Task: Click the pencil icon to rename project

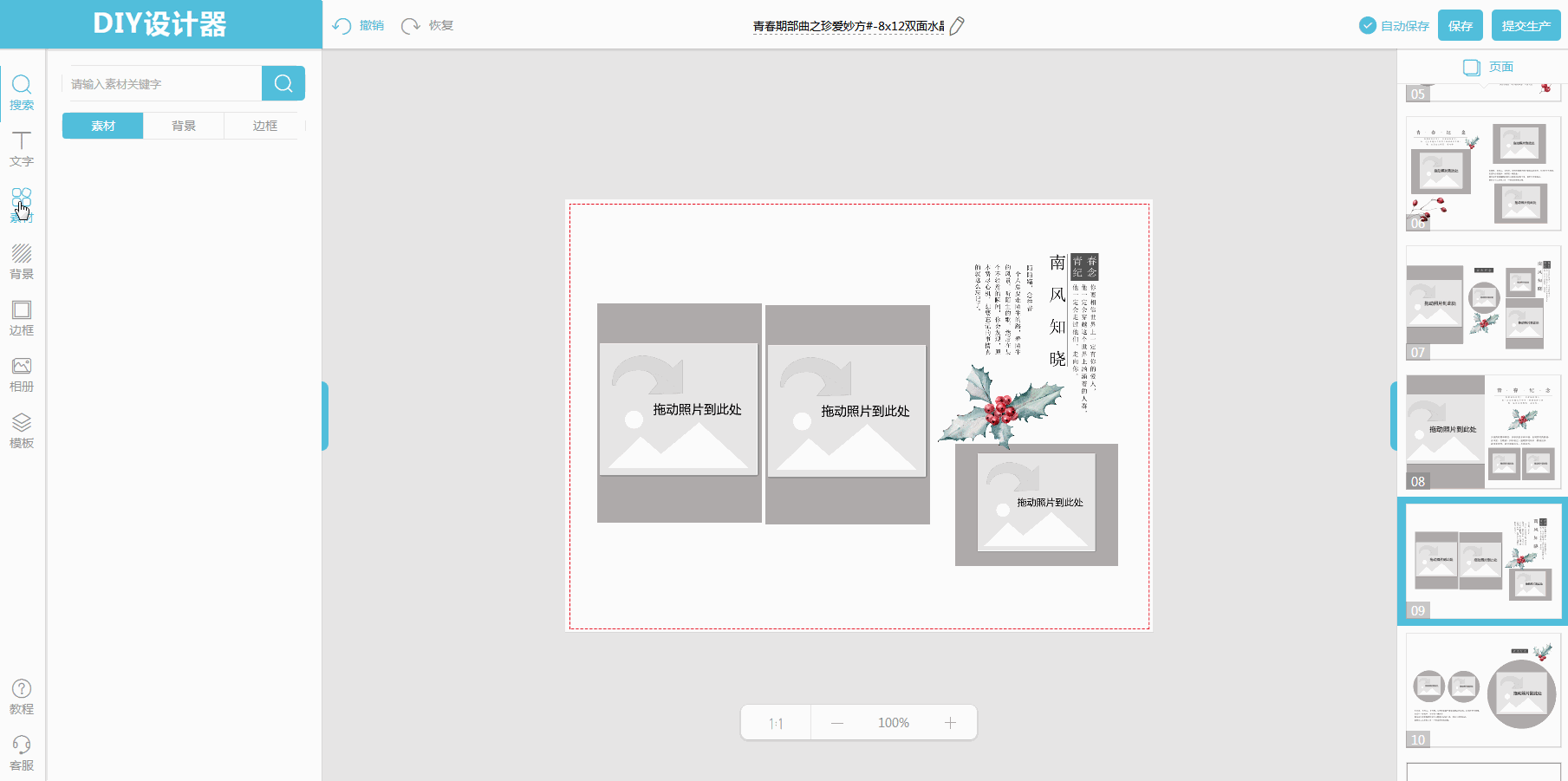Action: 956,26
